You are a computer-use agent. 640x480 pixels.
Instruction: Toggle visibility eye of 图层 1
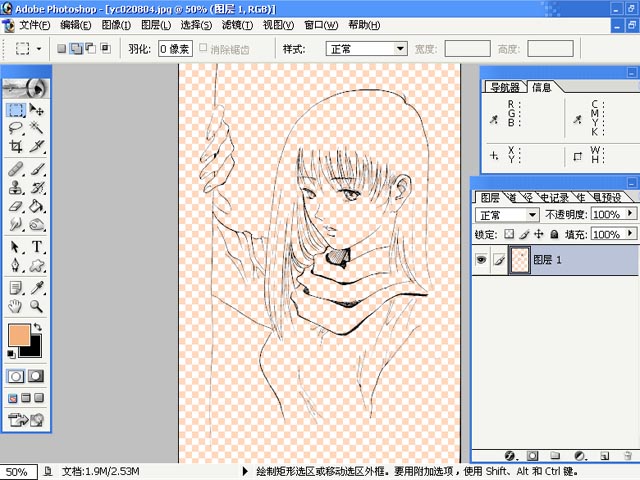[481, 260]
